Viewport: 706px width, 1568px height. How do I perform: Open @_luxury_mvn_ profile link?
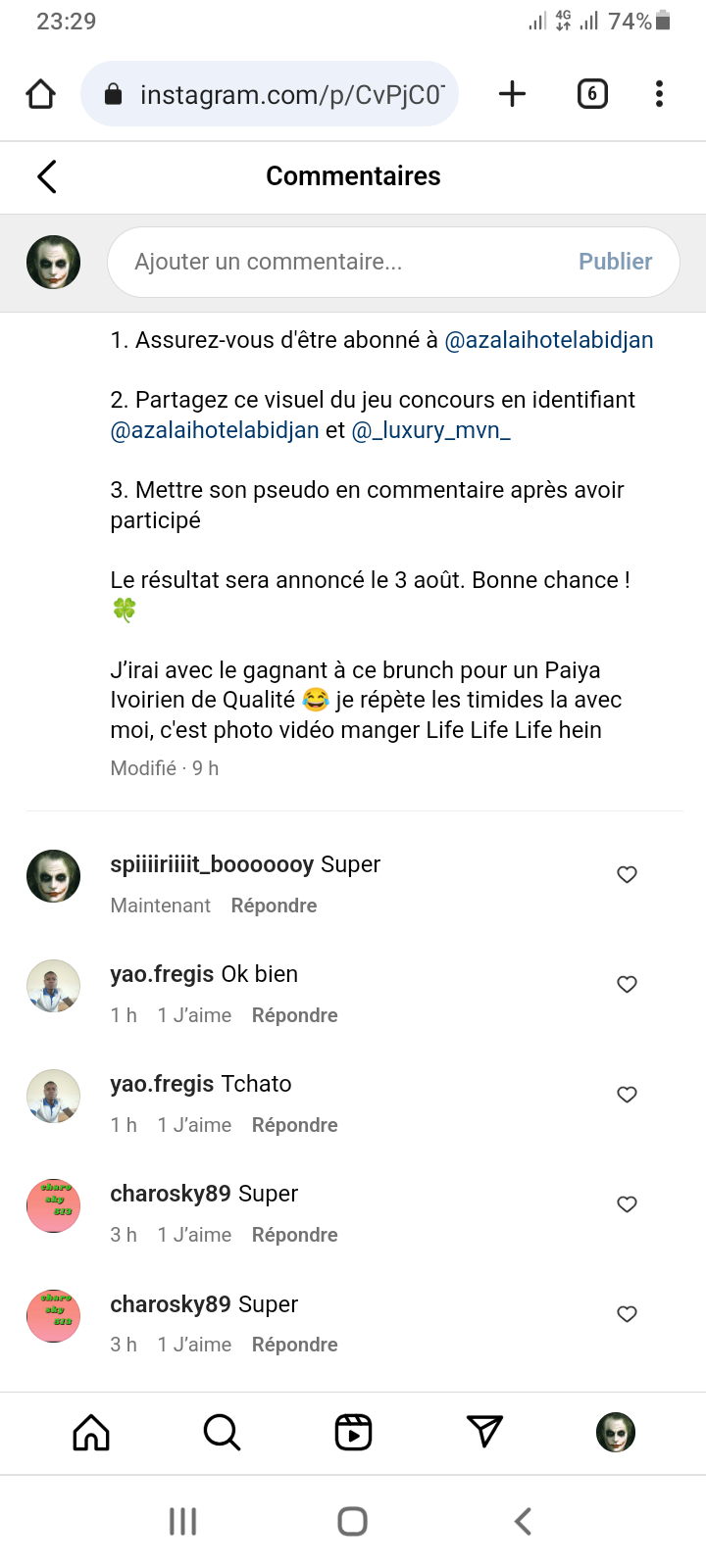[x=431, y=430]
